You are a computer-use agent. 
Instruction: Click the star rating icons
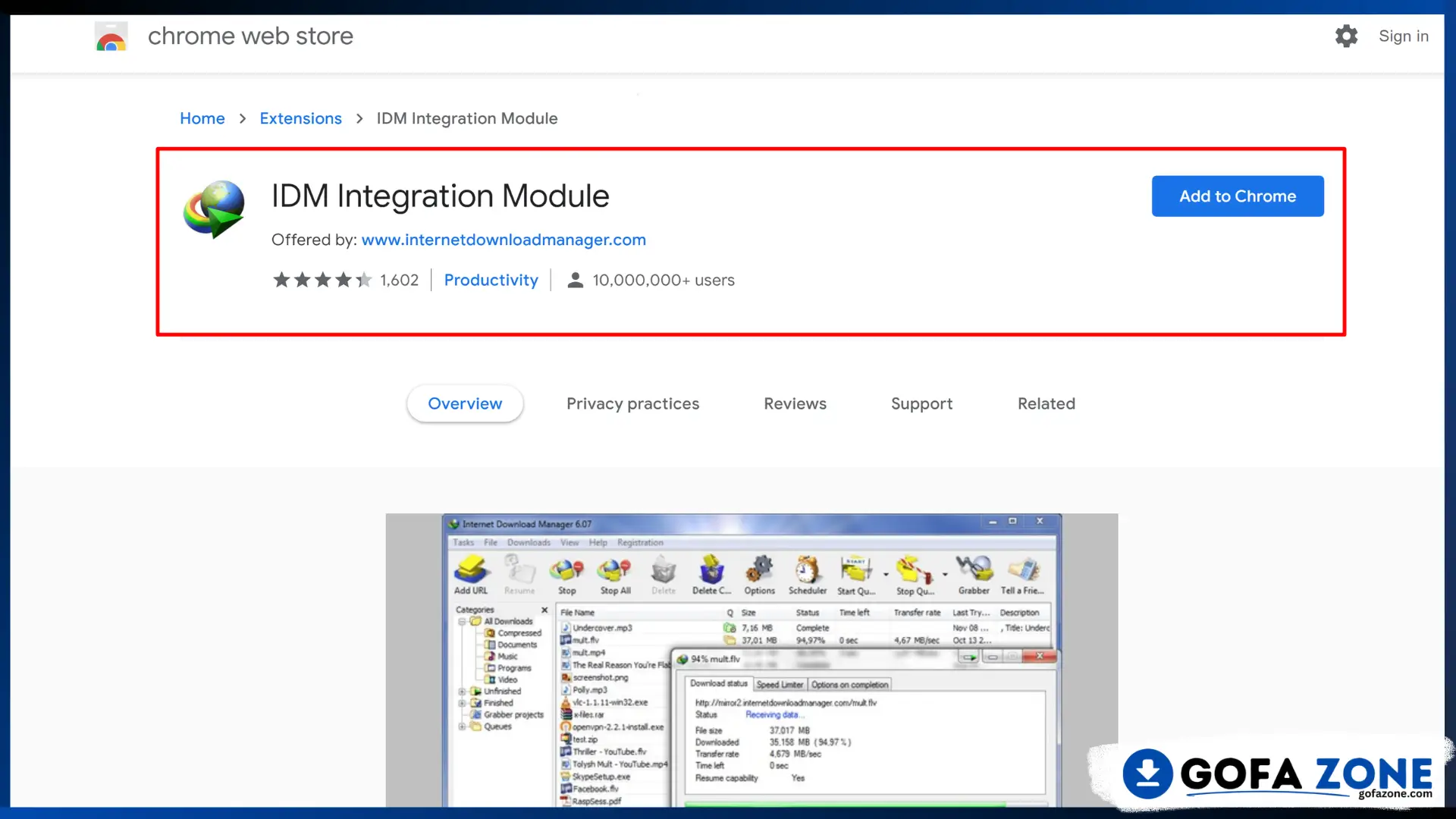[322, 280]
